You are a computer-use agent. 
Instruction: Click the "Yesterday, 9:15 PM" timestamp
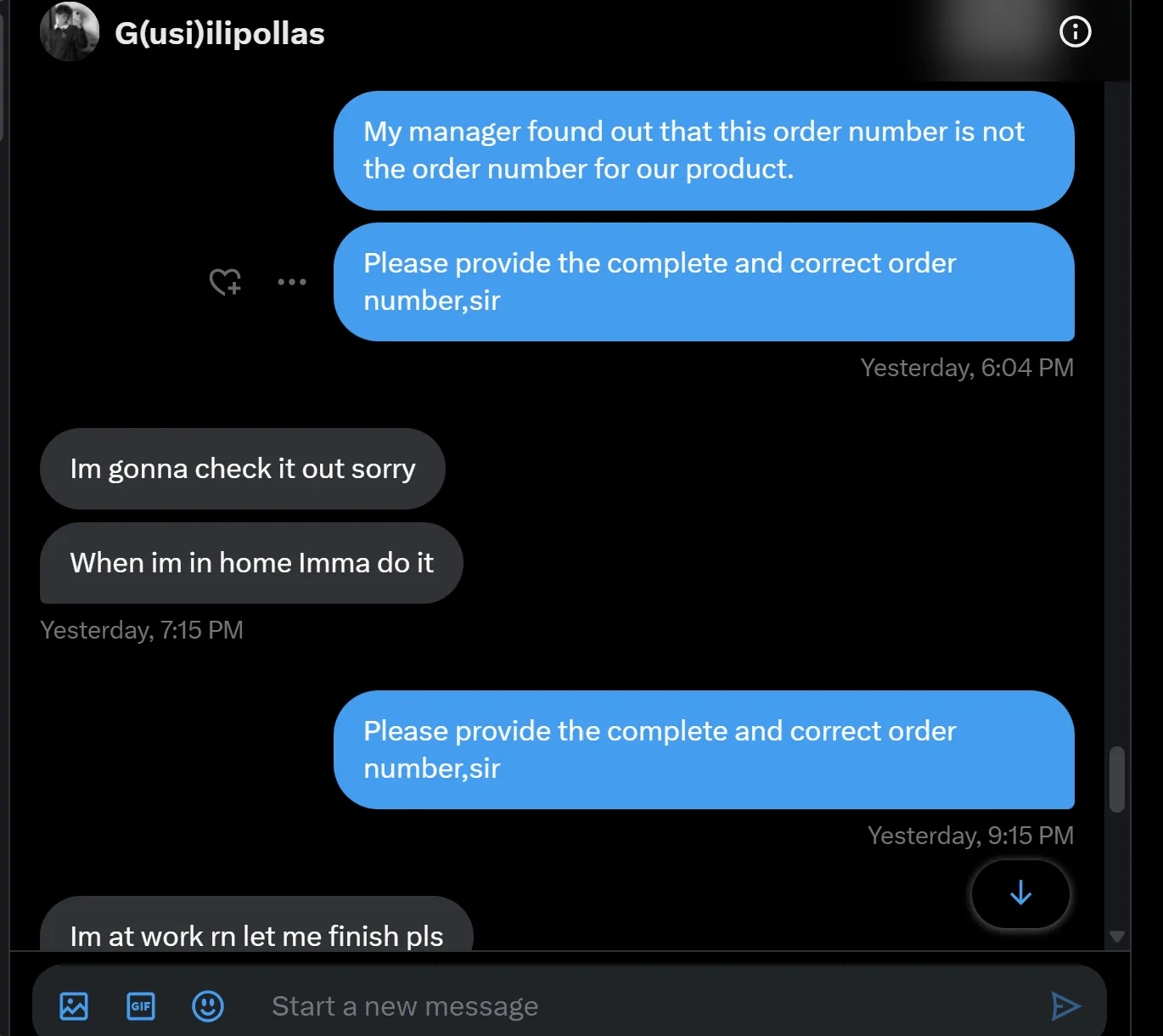pyautogui.click(x=970, y=836)
